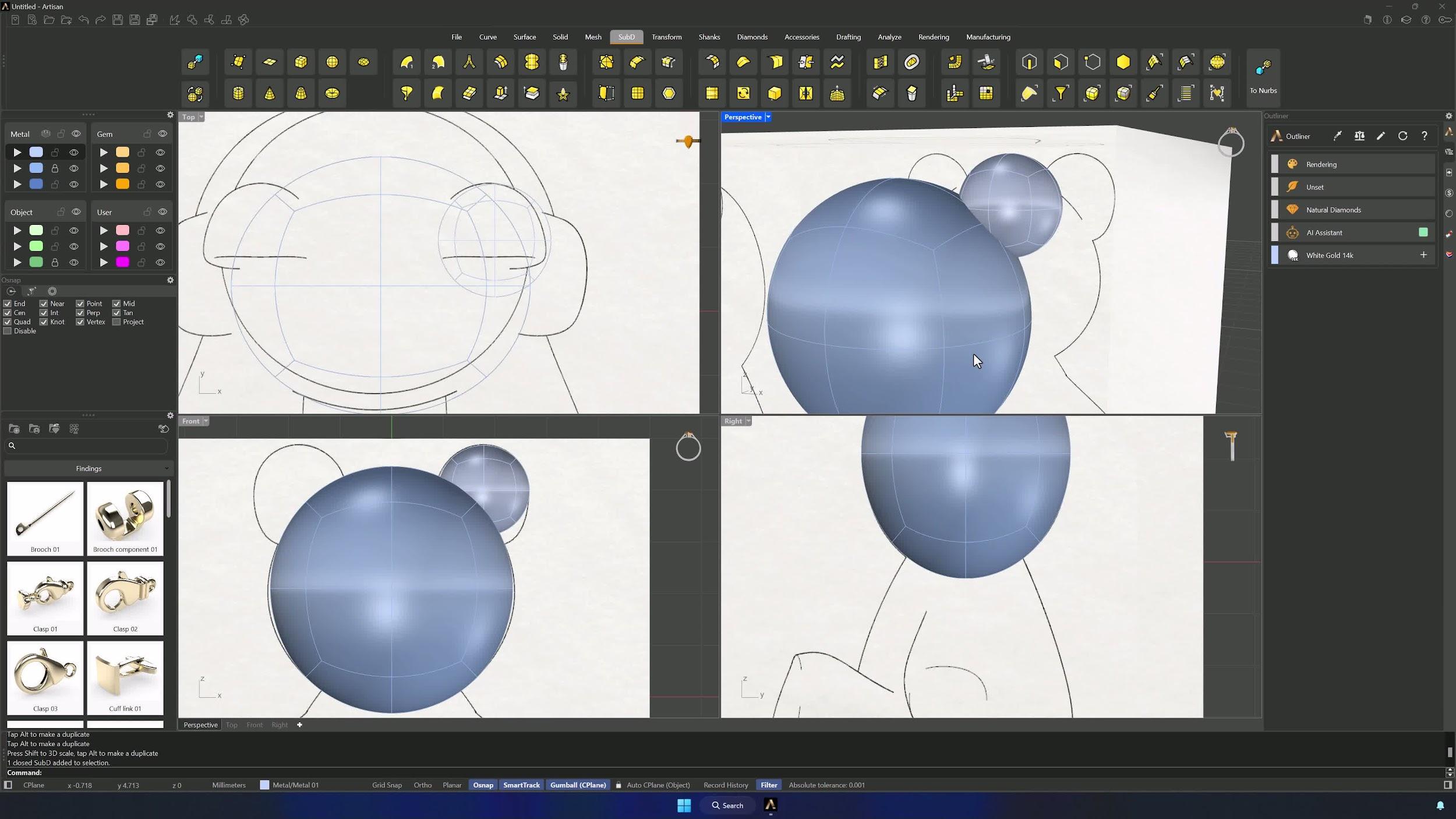Screen dimensions: 1456x819
Task: Open the Osnap panel gear settings
Action: [x=170, y=280]
